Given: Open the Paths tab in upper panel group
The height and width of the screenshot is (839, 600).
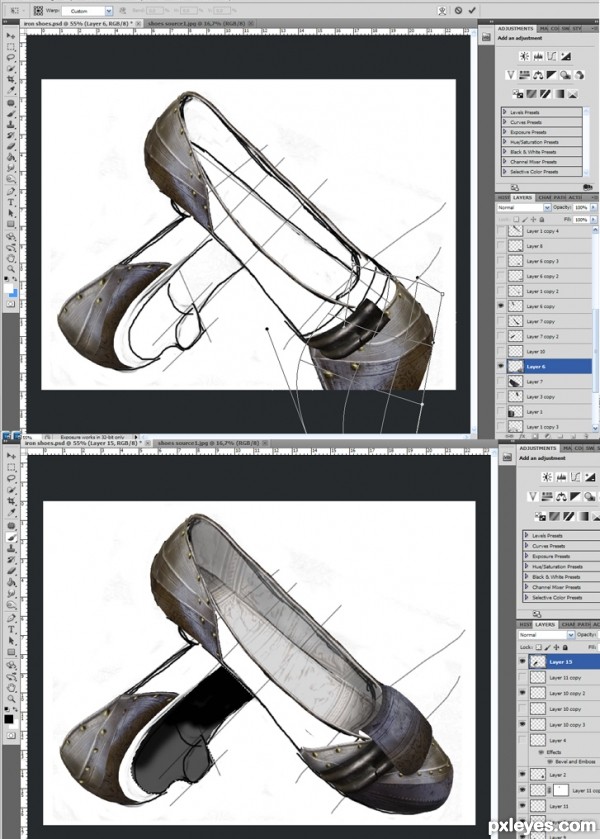Looking at the screenshot, I should tap(559, 197).
